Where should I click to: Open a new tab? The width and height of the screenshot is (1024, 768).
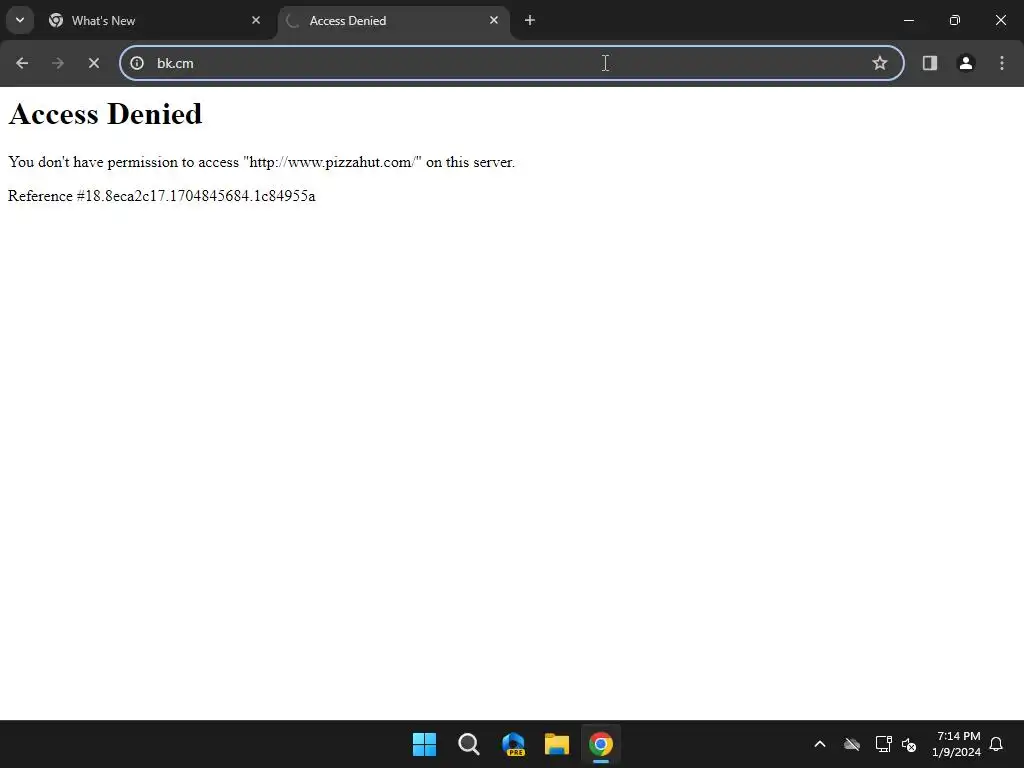coord(530,20)
